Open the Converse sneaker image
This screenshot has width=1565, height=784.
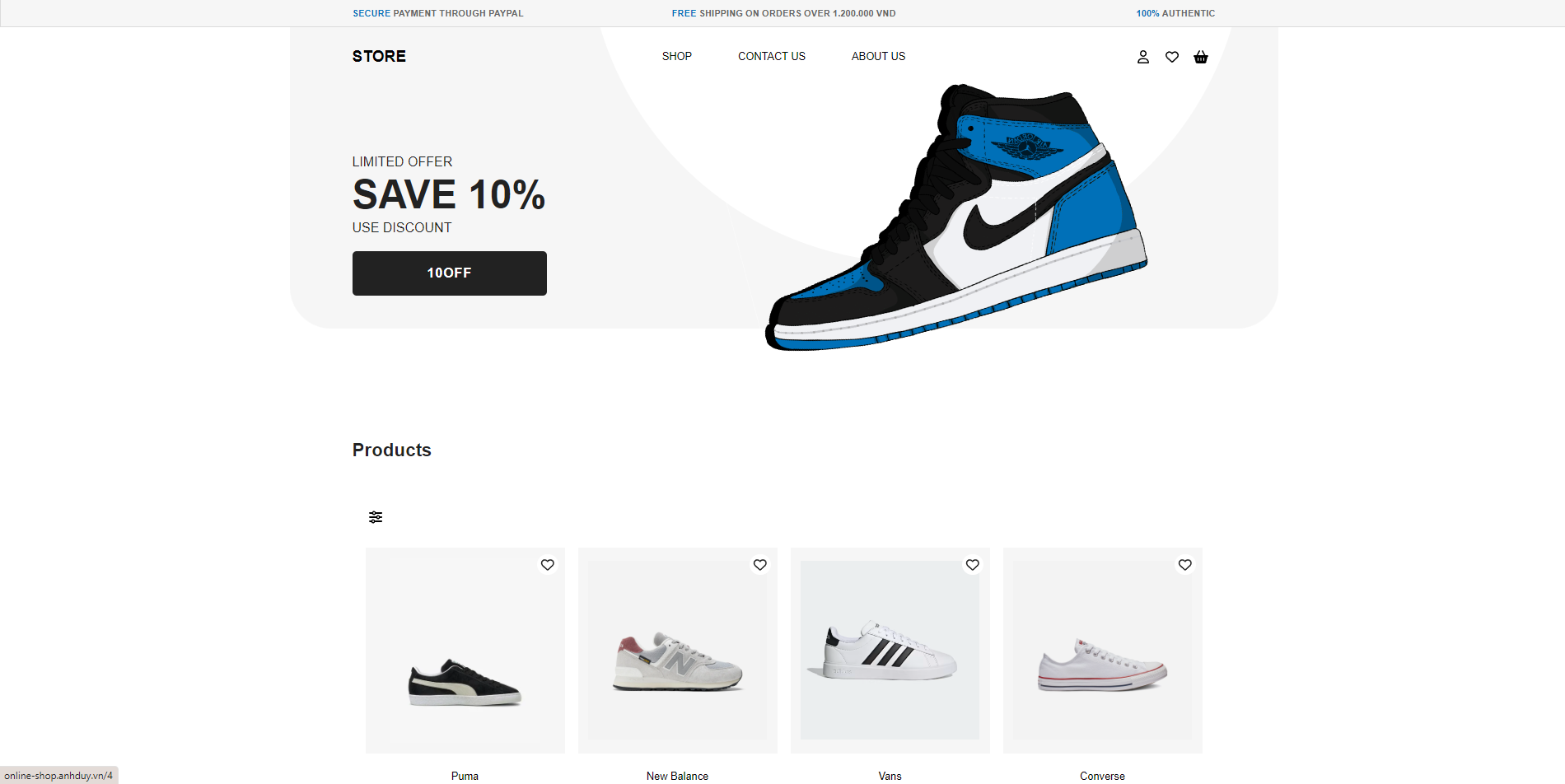pos(1103,651)
